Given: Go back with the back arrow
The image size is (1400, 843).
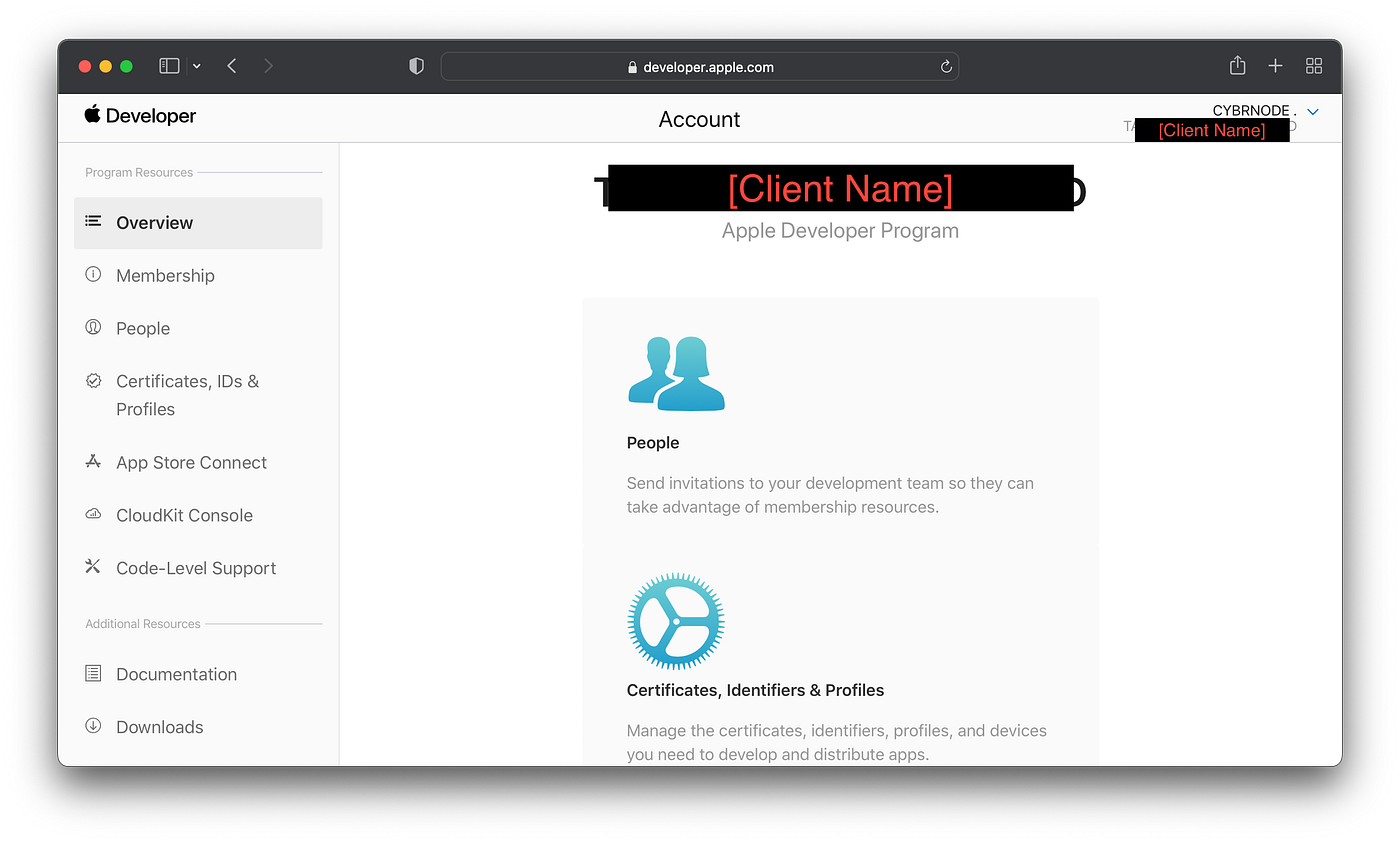Looking at the screenshot, I should click(232, 66).
